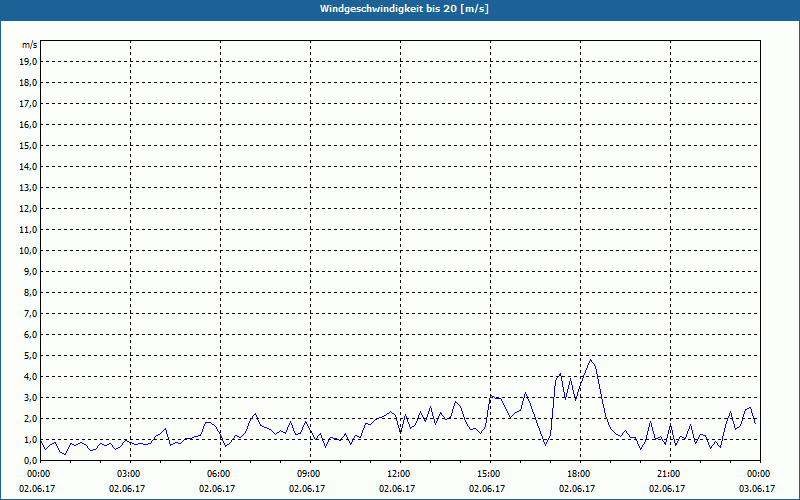Screen dimensions: 800x500
Task: Select the "m/s" unit label on the y-axis
Action: click(29, 45)
